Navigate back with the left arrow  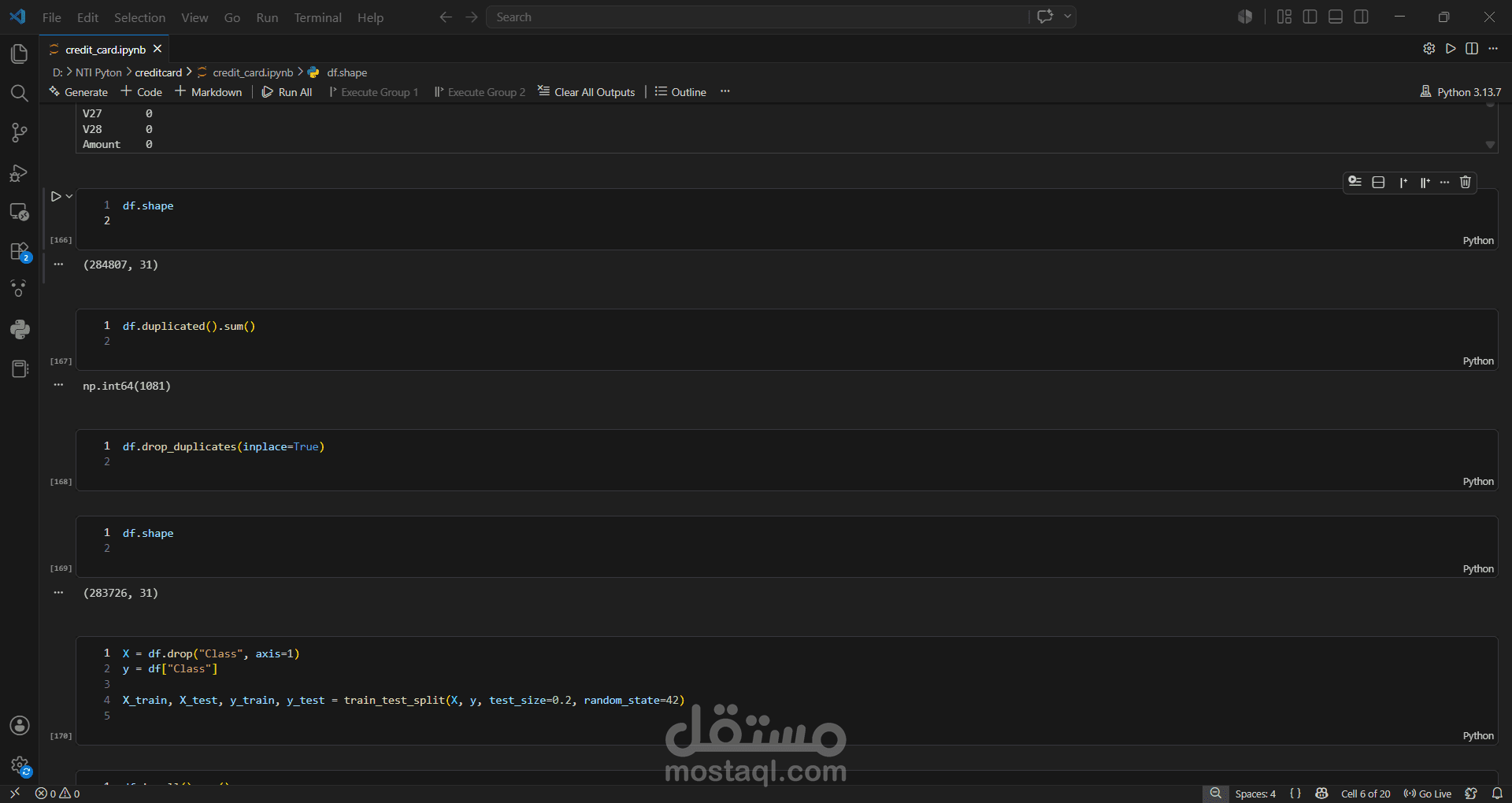click(446, 17)
